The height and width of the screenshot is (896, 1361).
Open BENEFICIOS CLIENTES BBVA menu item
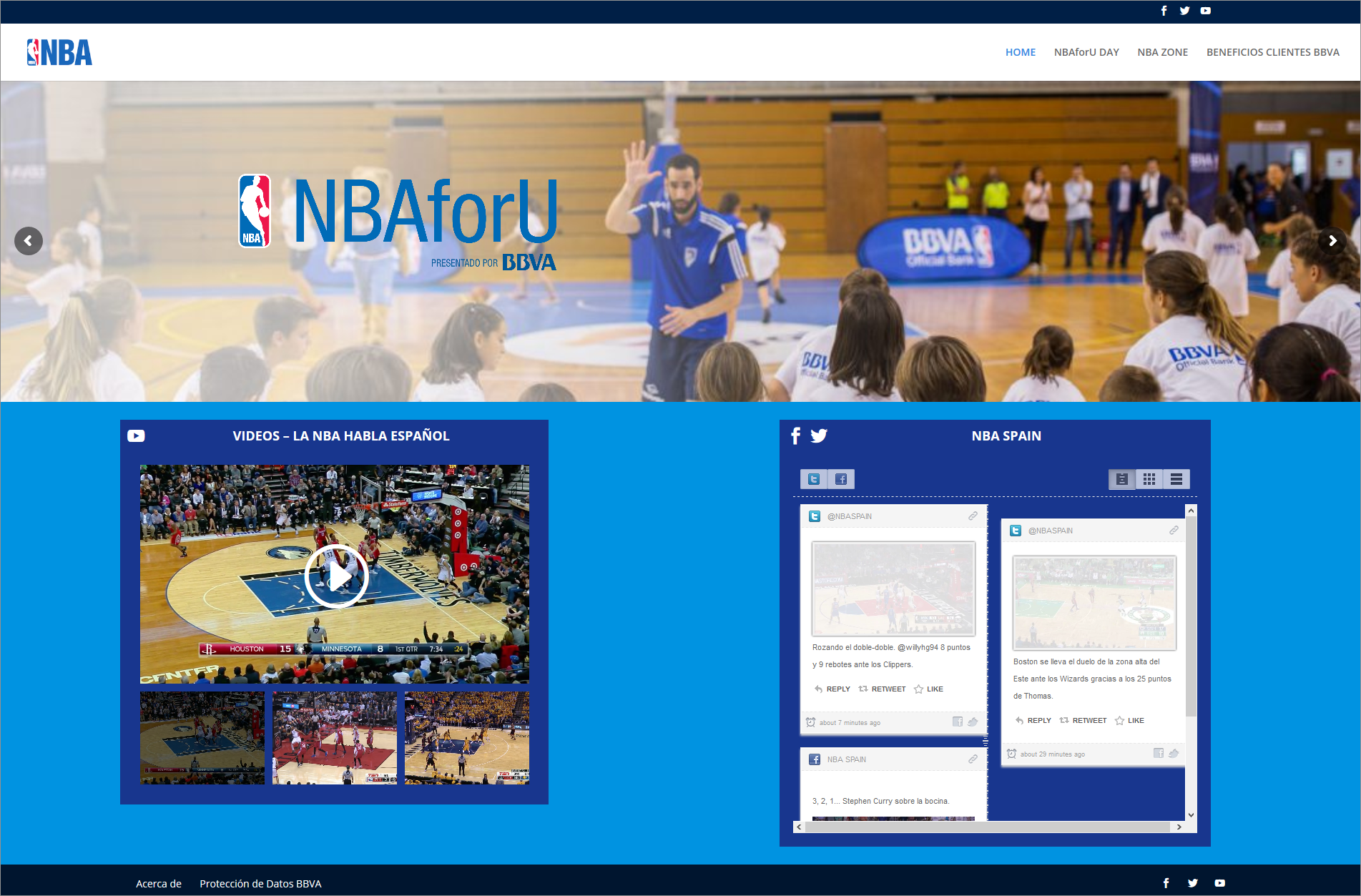tap(1273, 52)
